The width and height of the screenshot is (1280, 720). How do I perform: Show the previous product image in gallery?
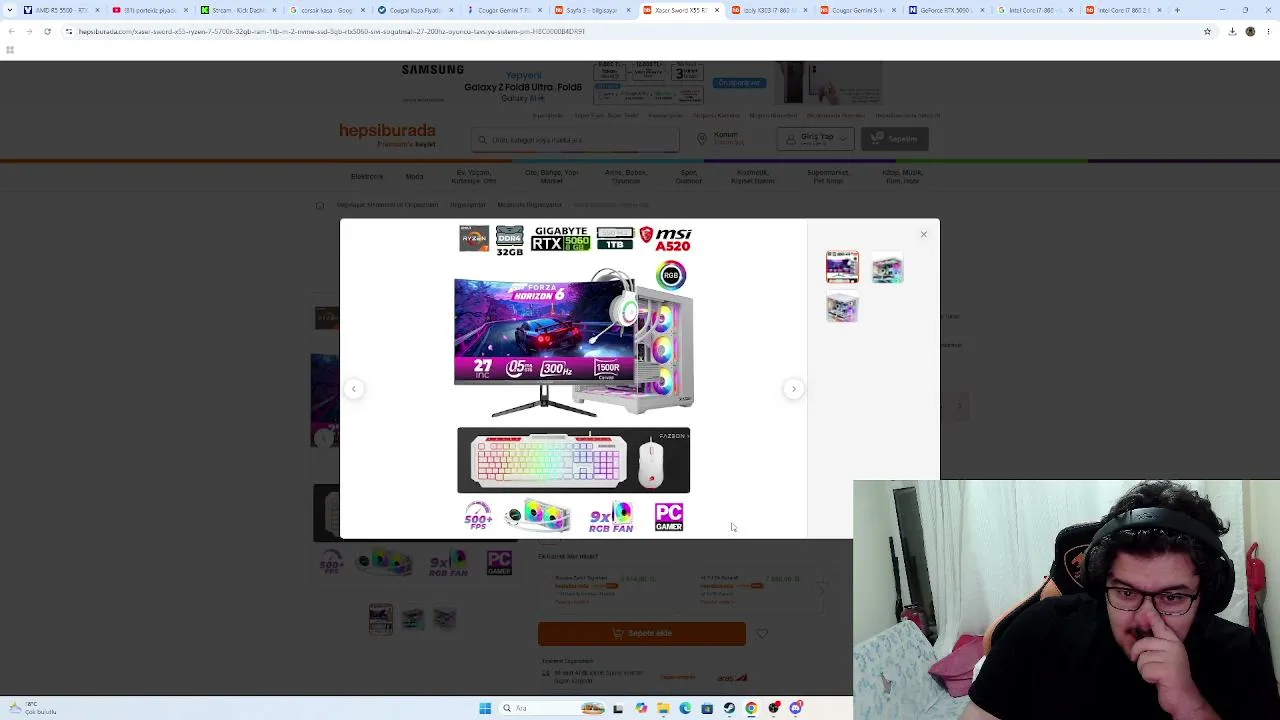pyautogui.click(x=353, y=389)
